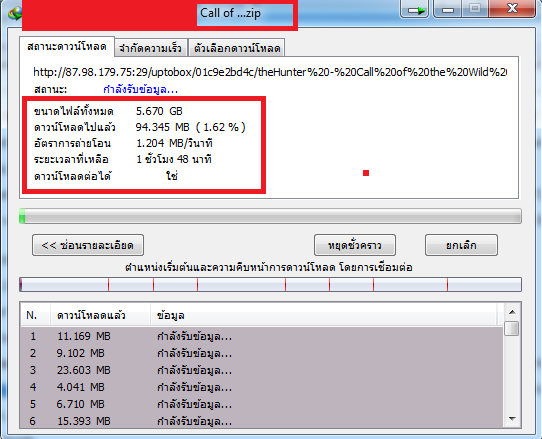542x439 pixels.
Task: Click the ข้อมูล column header
Action: pyautogui.click(x=324, y=315)
